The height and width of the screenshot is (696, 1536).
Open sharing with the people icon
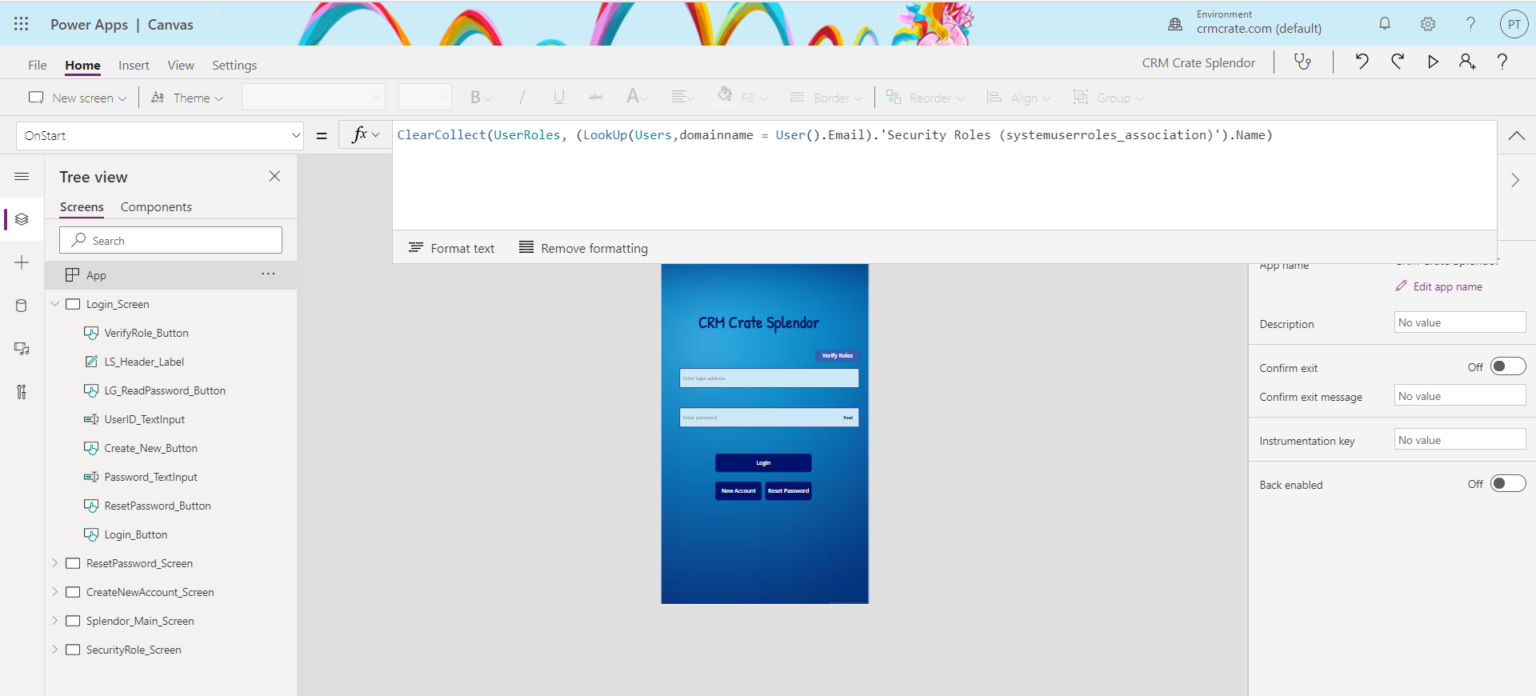(x=1467, y=61)
